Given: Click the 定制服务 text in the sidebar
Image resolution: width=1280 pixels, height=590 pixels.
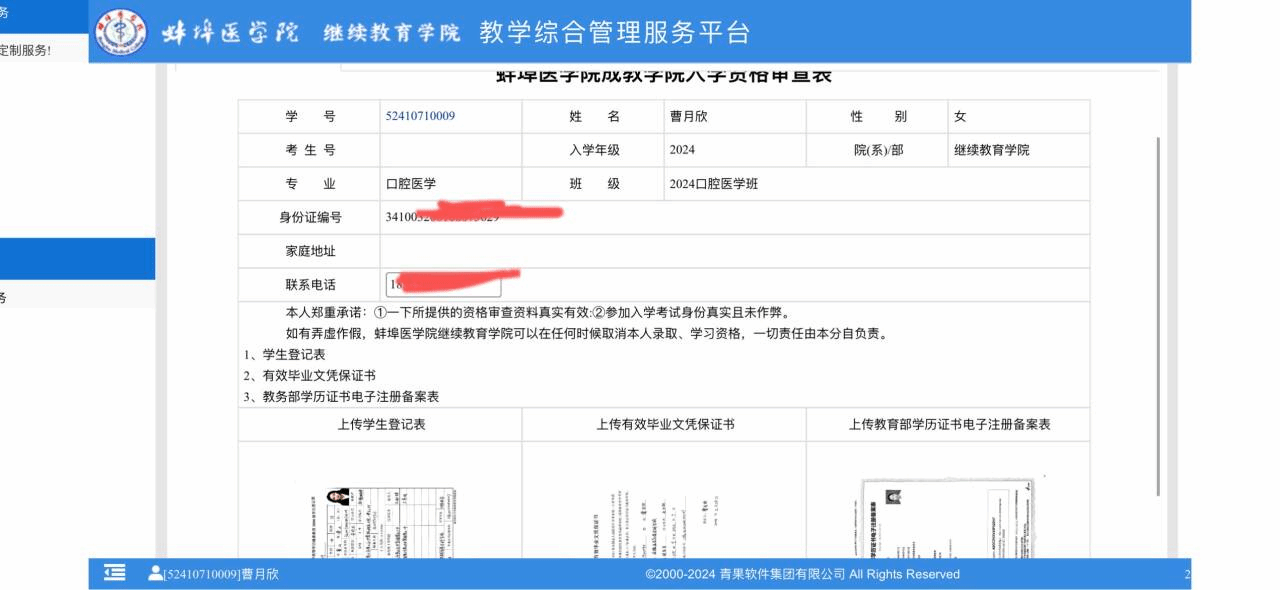Looking at the screenshot, I should [x=26, y=50].
